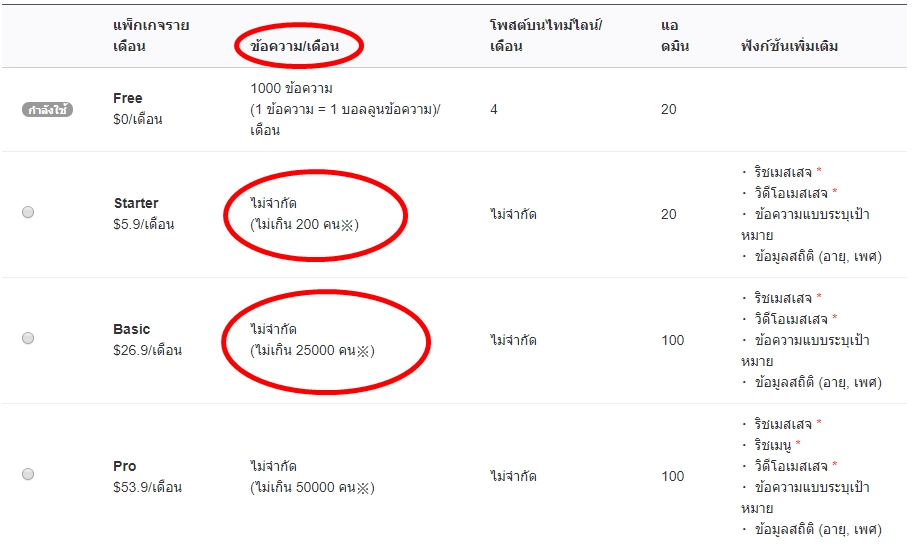Click the แอดมิน column header

coord(674,35)
